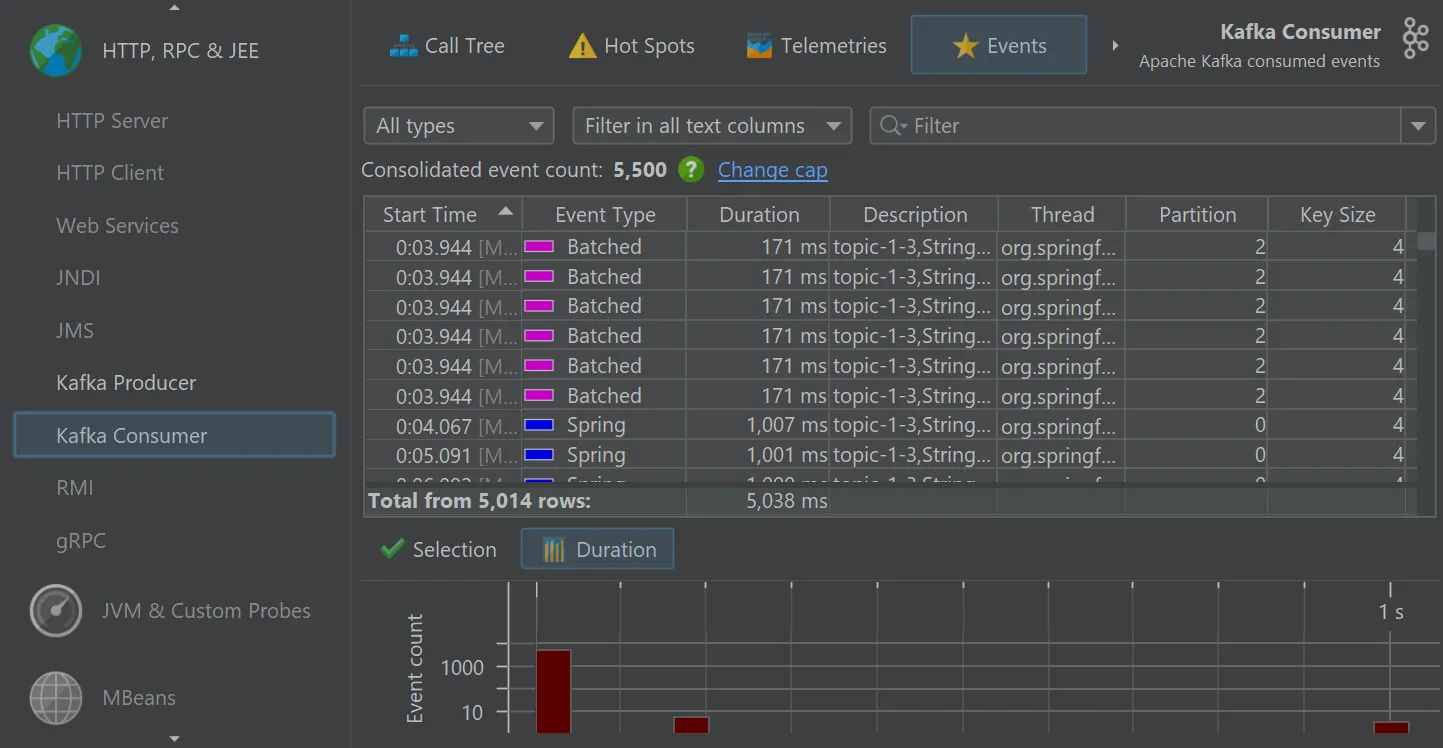Viewport: 1443px width, 748px height.
Task: Select JVM & Custom Probes category
Action: tap(206, 610)
